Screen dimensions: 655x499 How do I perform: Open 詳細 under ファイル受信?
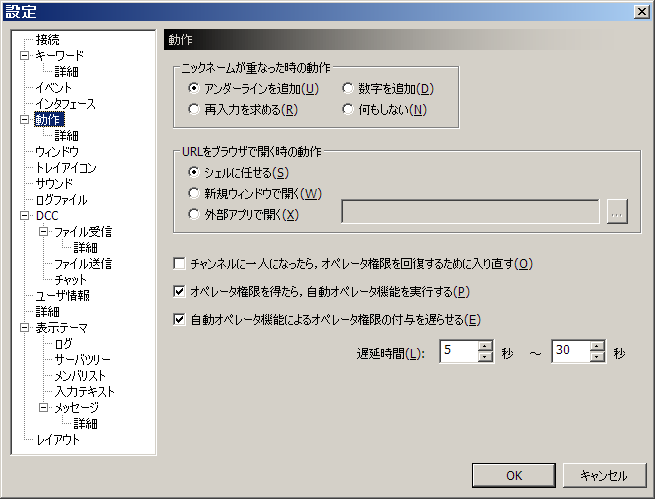pyautogui.click(x=85, y=248)
